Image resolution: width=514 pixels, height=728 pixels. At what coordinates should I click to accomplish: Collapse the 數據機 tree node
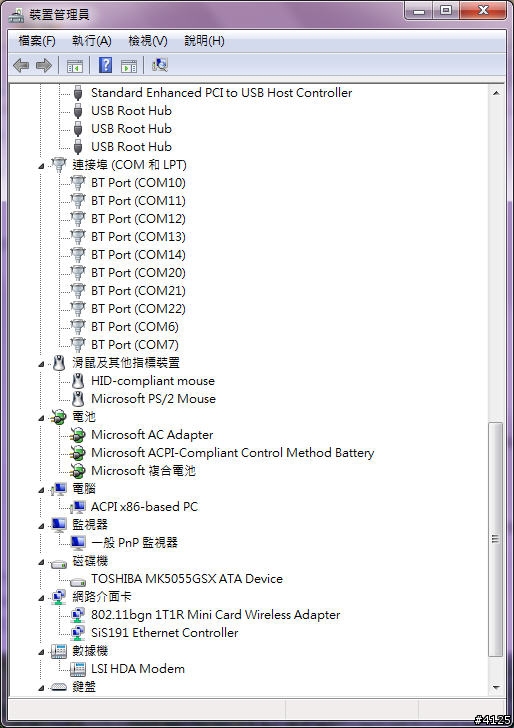pyautogui.click(x=41, y=652)
